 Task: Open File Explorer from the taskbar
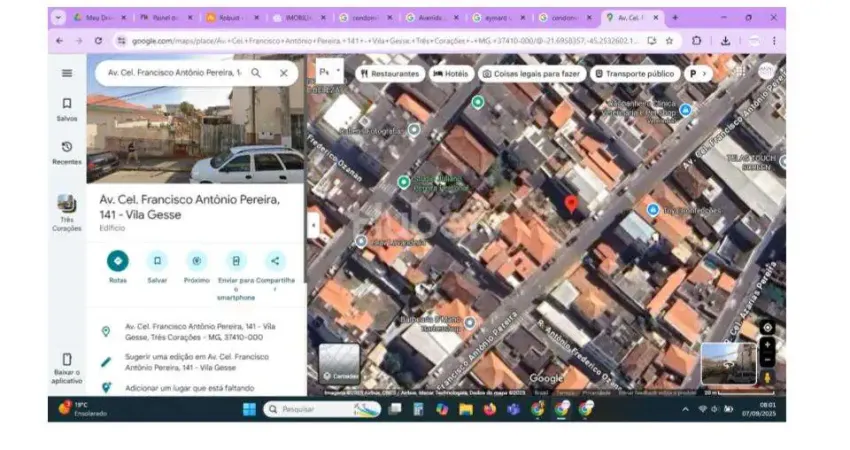[x=466, y=409]
